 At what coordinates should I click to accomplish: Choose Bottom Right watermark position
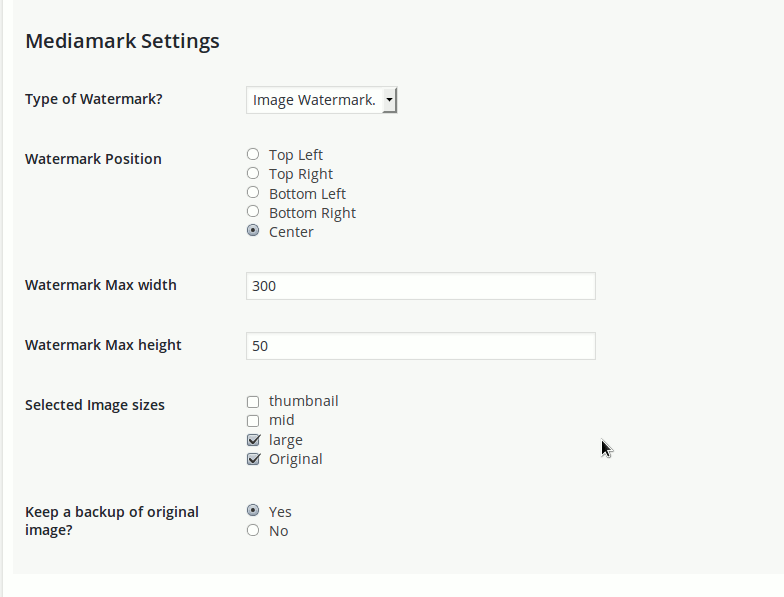click(x=253, y=211)
